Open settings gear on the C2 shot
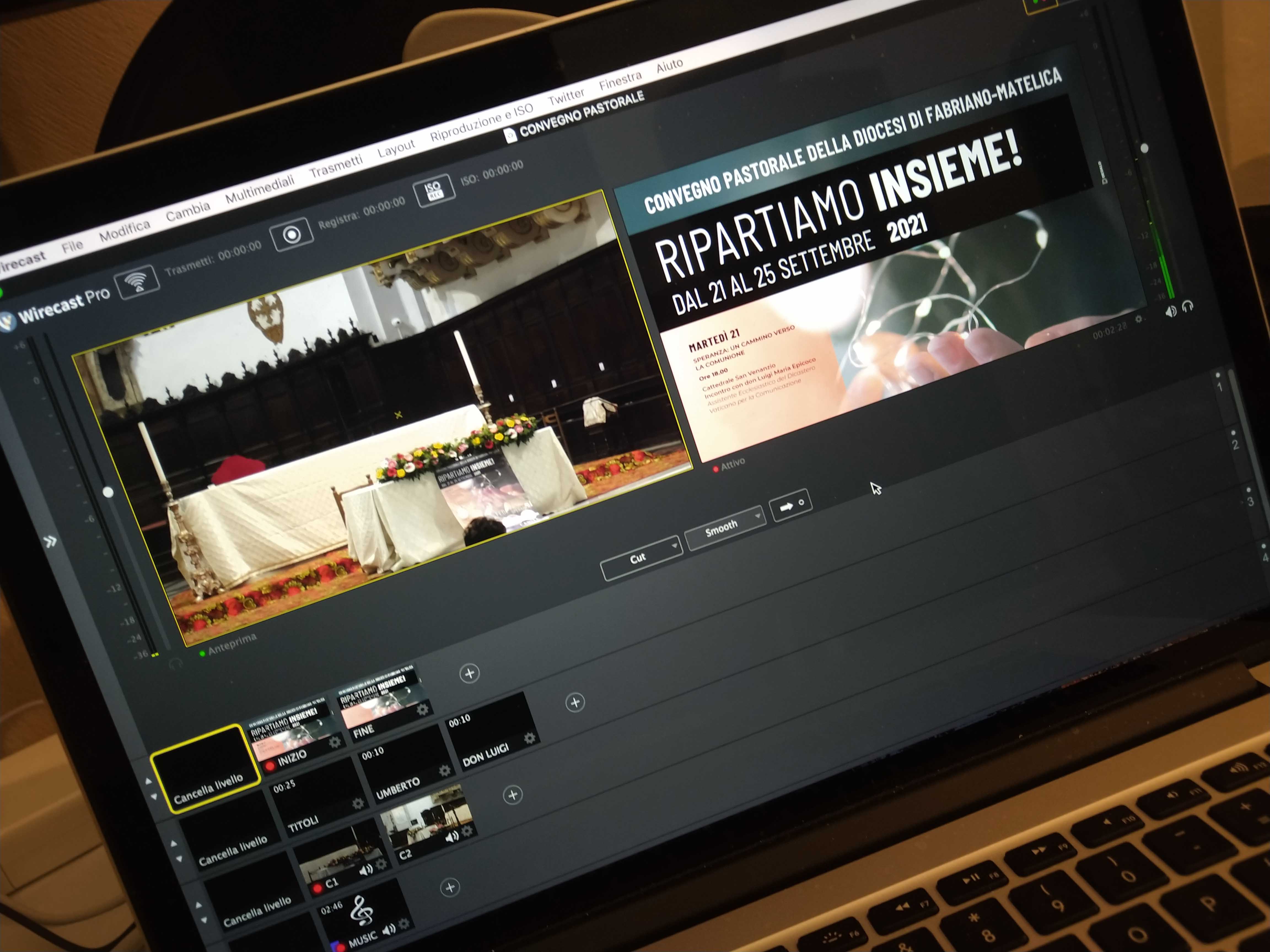 click(x=467, y=830)
